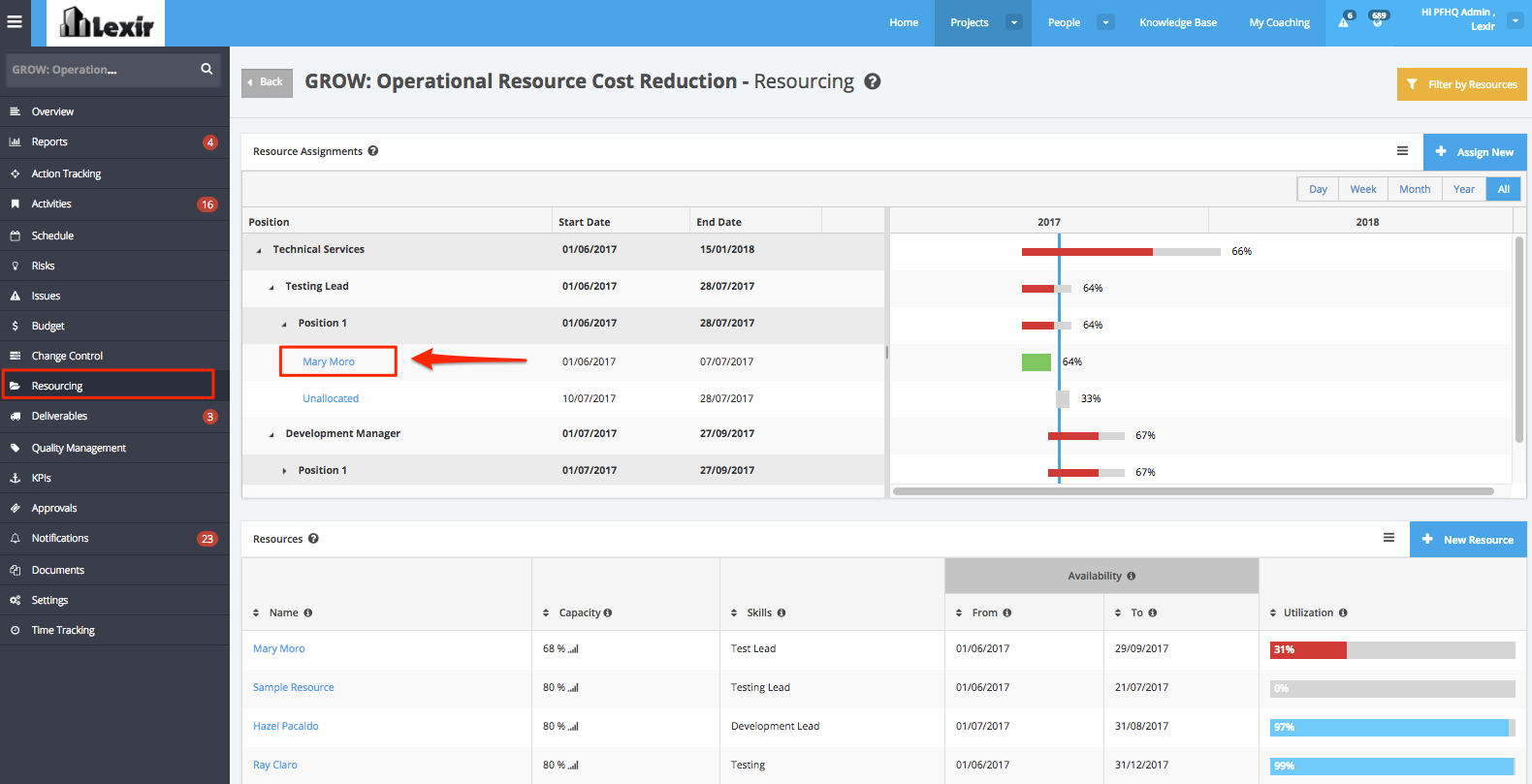Click info icon next to Name header

click(307, 612)
